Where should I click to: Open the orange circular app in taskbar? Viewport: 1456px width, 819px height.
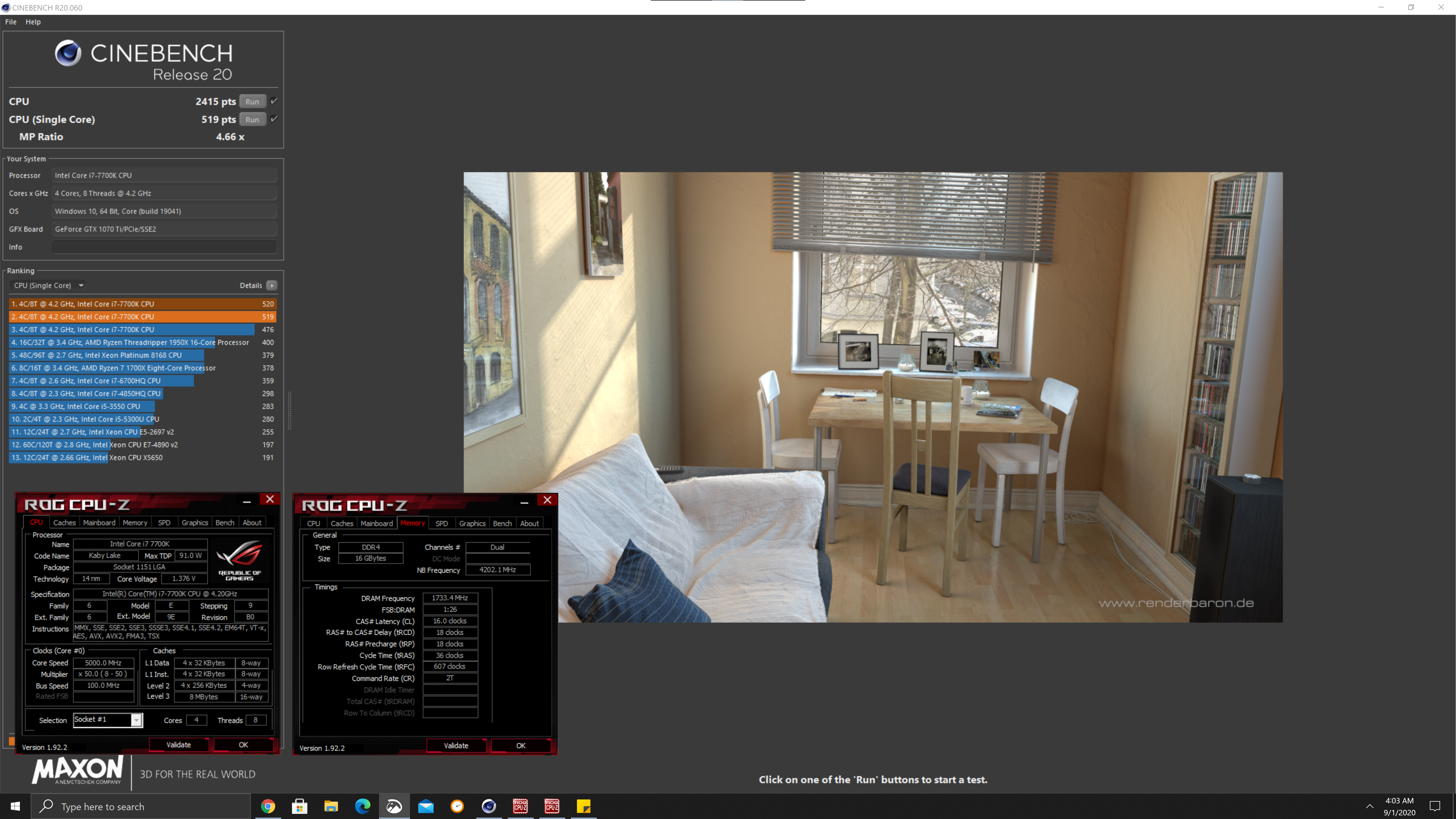(457, 806)
